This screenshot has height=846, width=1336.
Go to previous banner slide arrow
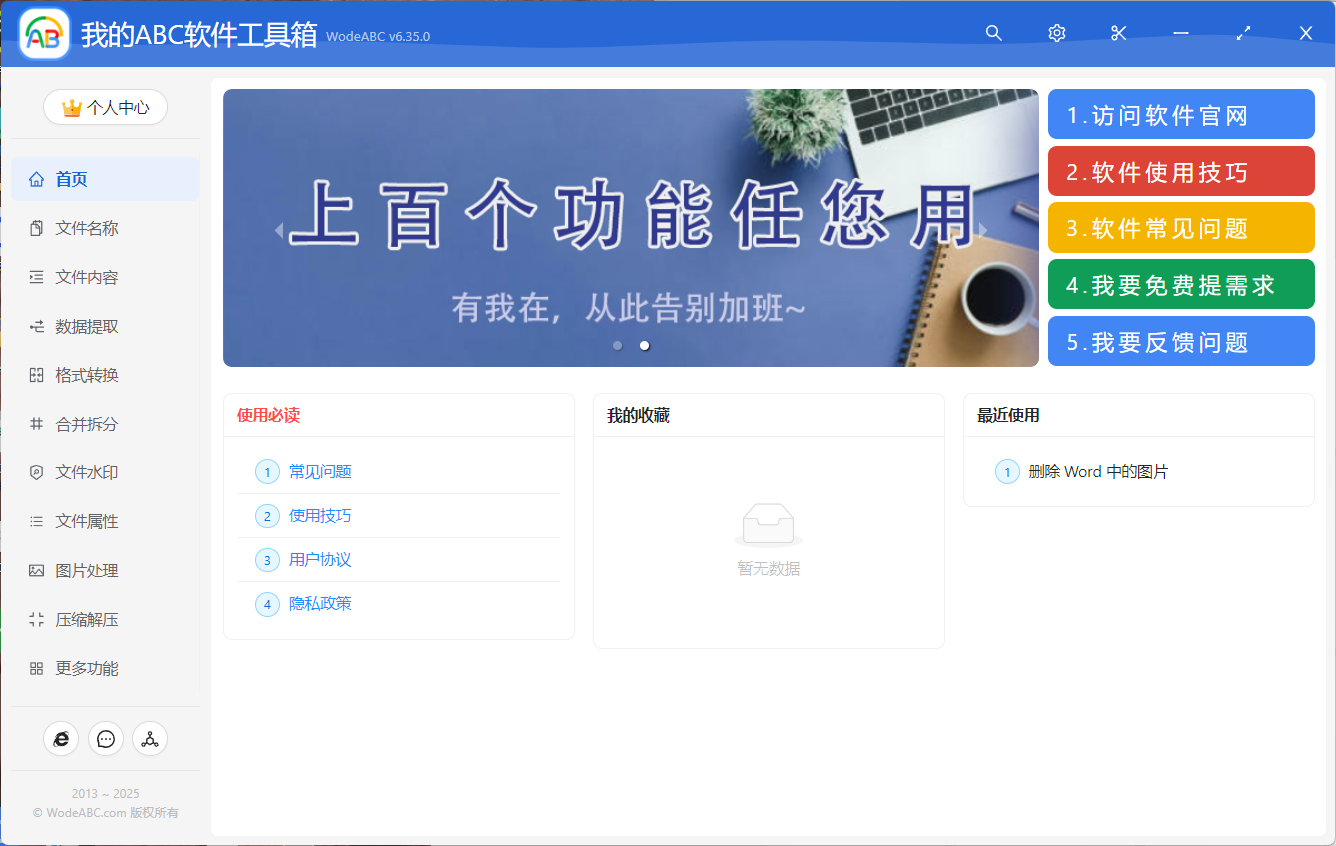[x=279, y=231]
